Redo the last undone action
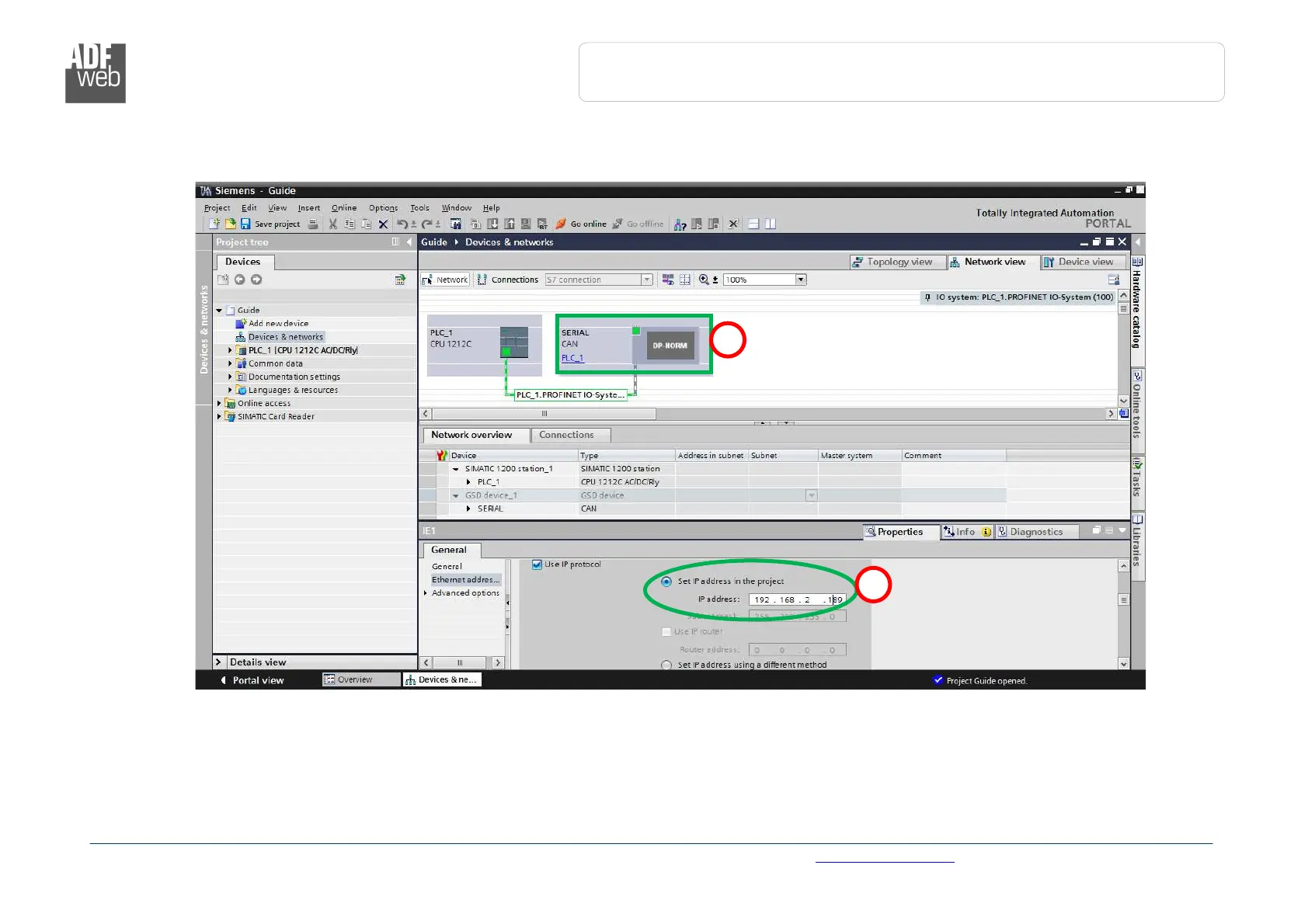 tap(426, 224)
